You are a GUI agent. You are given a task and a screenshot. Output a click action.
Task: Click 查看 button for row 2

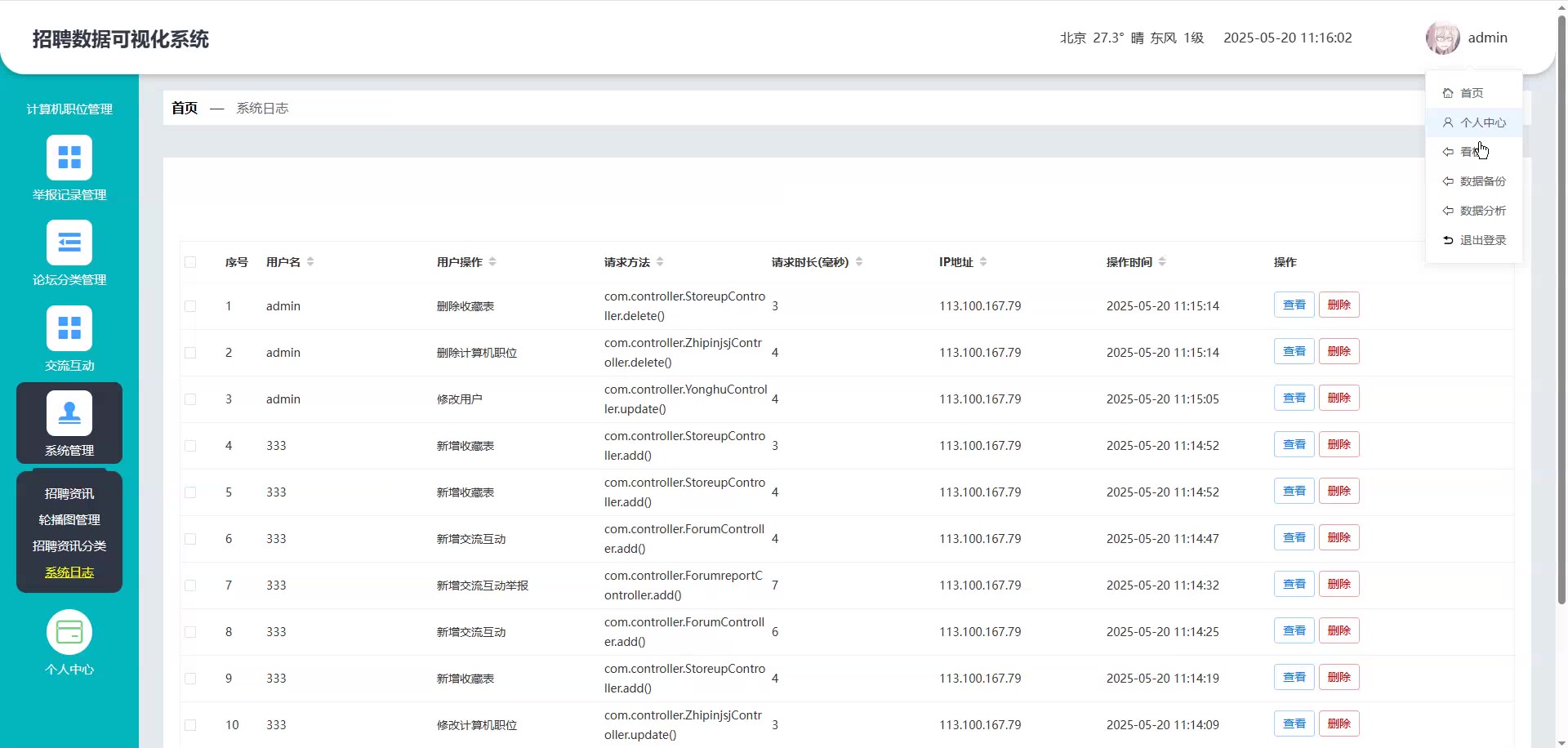[x=1294, y=352]
